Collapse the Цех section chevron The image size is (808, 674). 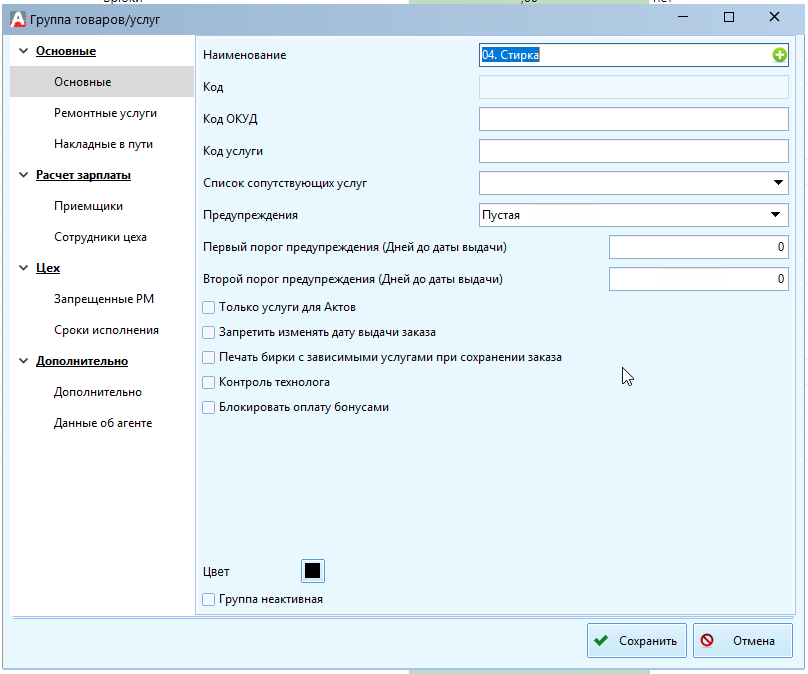tap(24, 268)
